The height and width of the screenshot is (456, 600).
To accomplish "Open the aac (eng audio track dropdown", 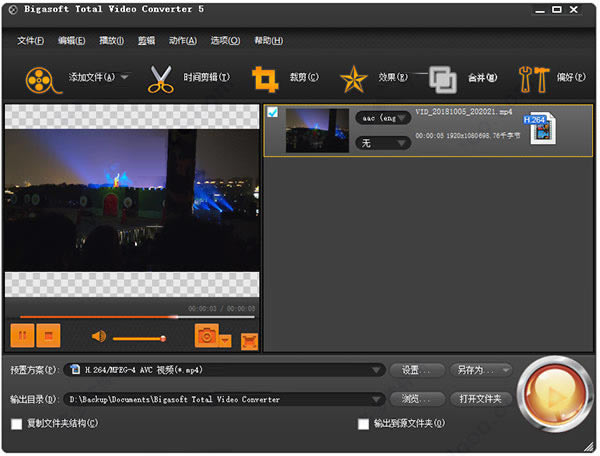I will (x=383, y=118).
